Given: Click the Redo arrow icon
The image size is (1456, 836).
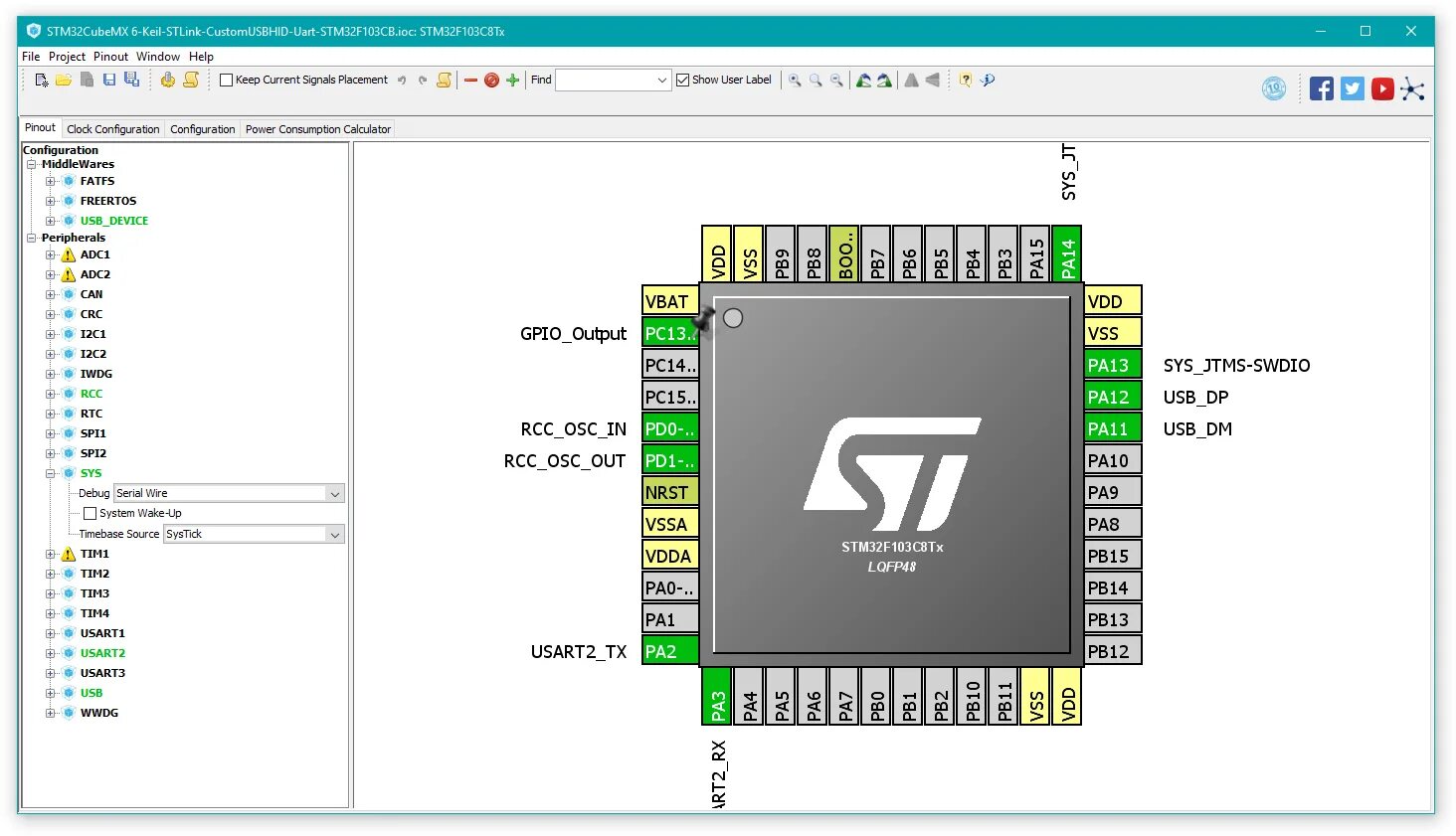Looking at the screenshot, I should [423, 80].
